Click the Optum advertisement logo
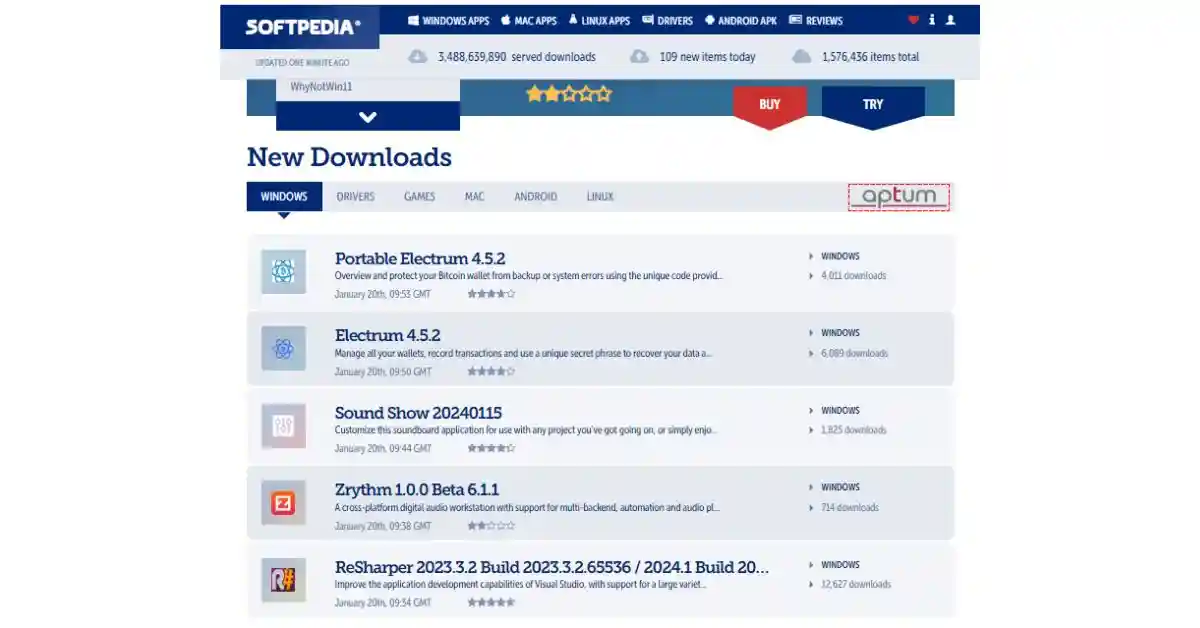Image resolution: width=1200 pixels, height=628 pixels. point(899,197)
